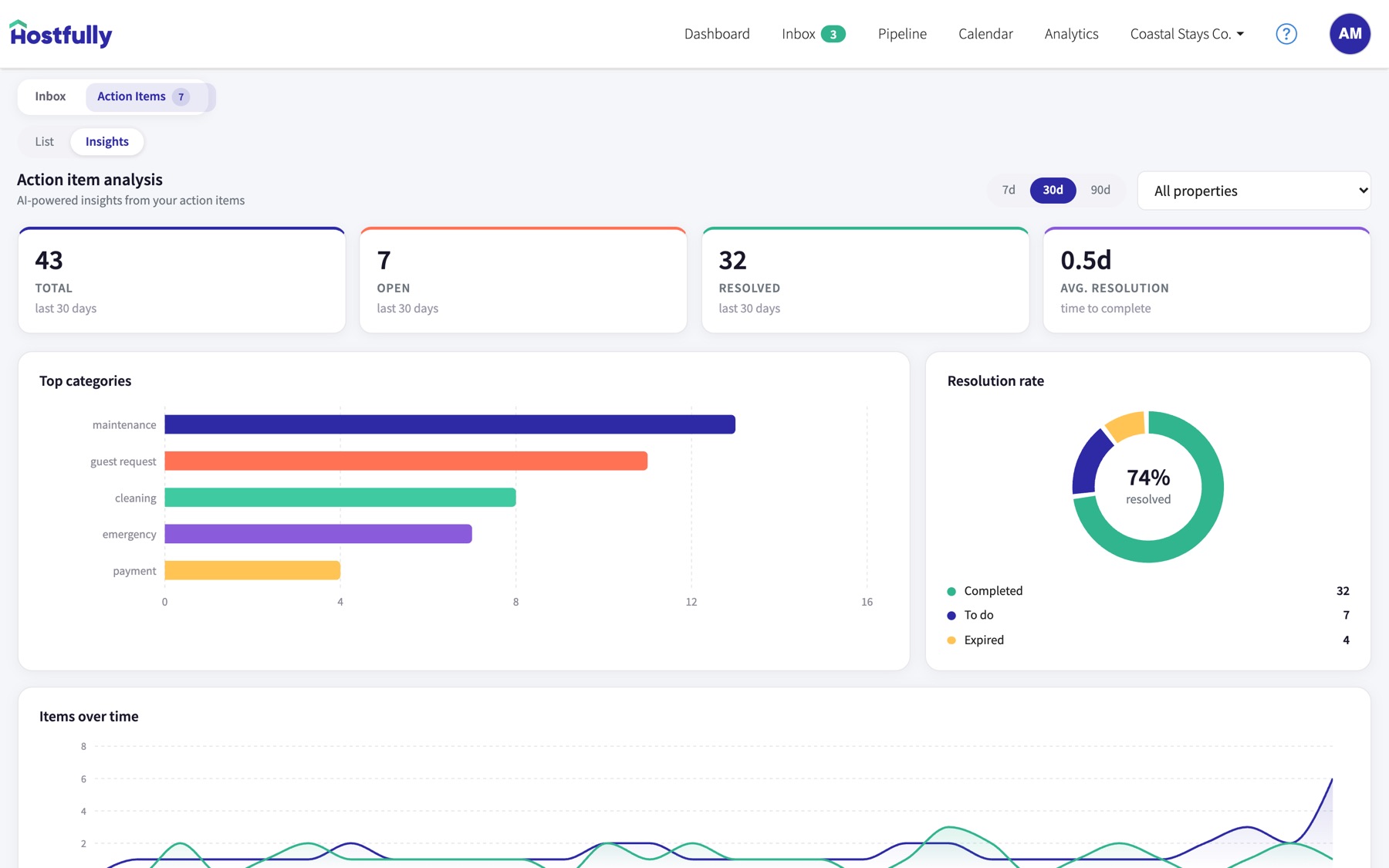
Task: Go to Analytics
Action: pos(1071,34)
